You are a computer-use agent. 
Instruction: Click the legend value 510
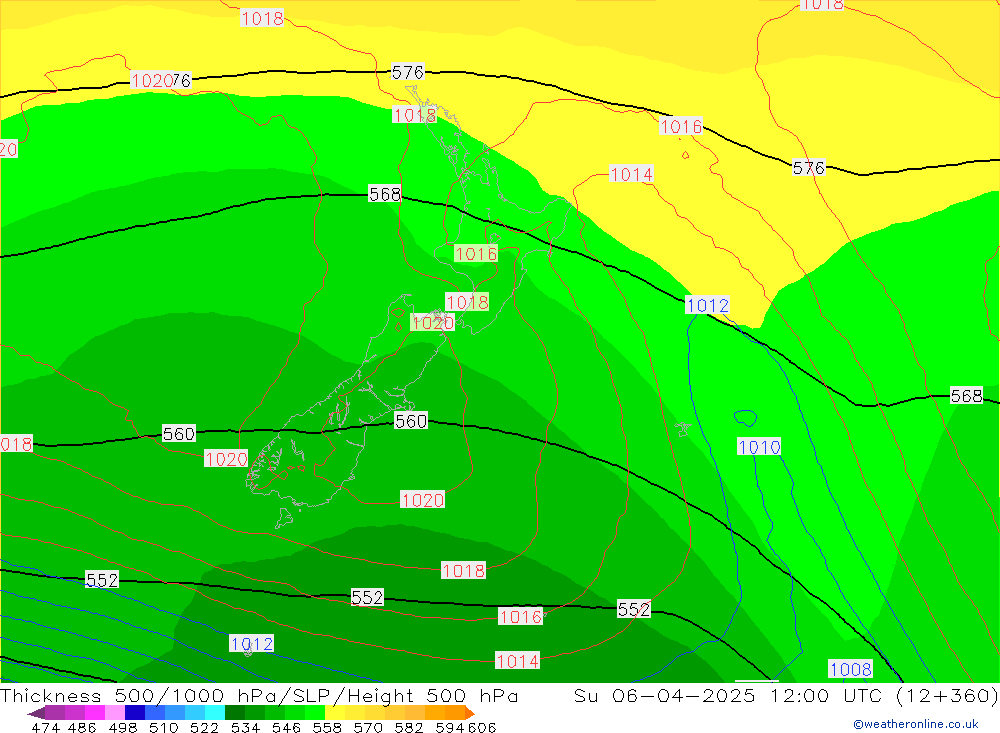[x=163, y=727]
